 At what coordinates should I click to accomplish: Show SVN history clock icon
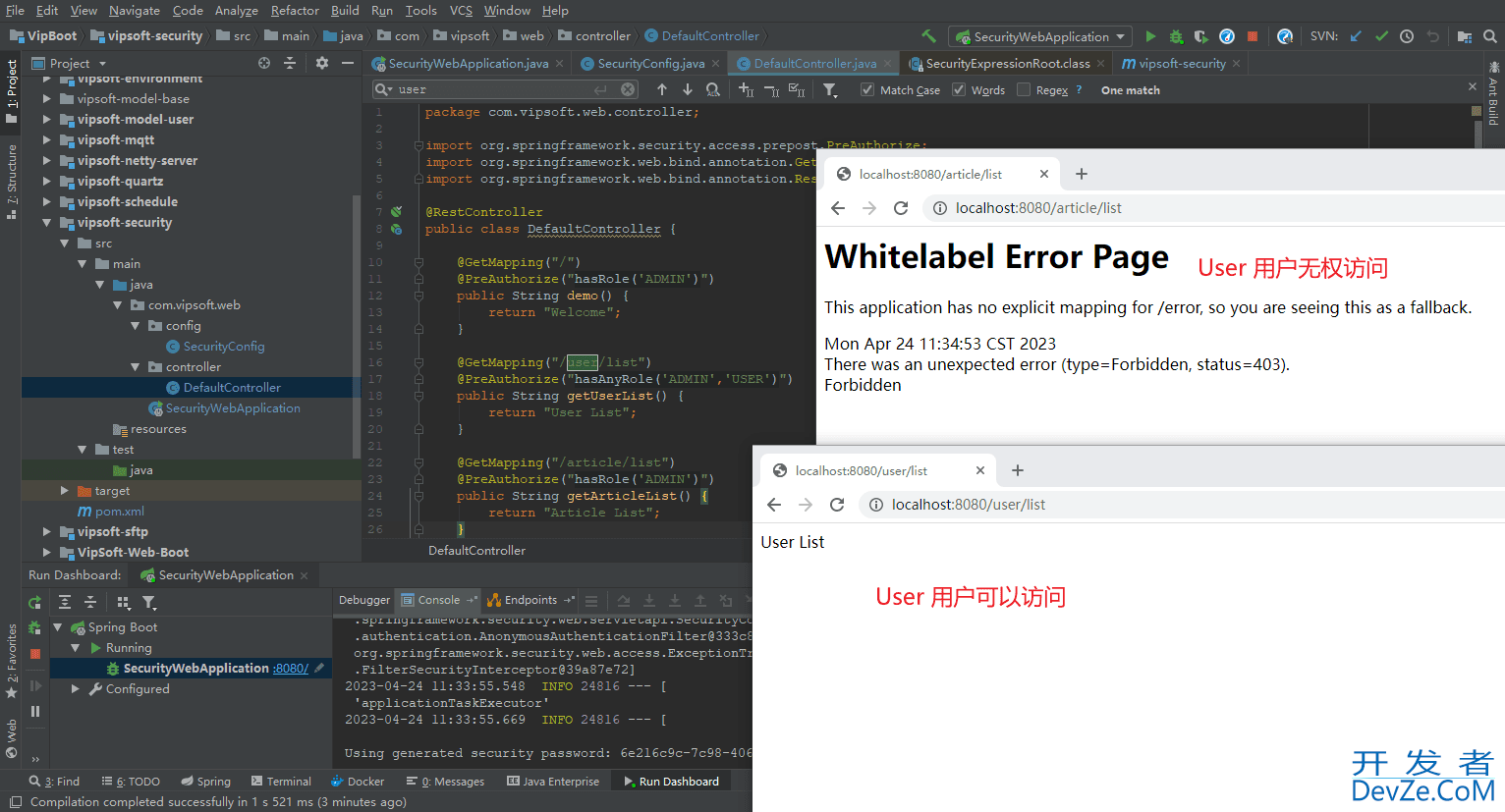click(1407, 36)
